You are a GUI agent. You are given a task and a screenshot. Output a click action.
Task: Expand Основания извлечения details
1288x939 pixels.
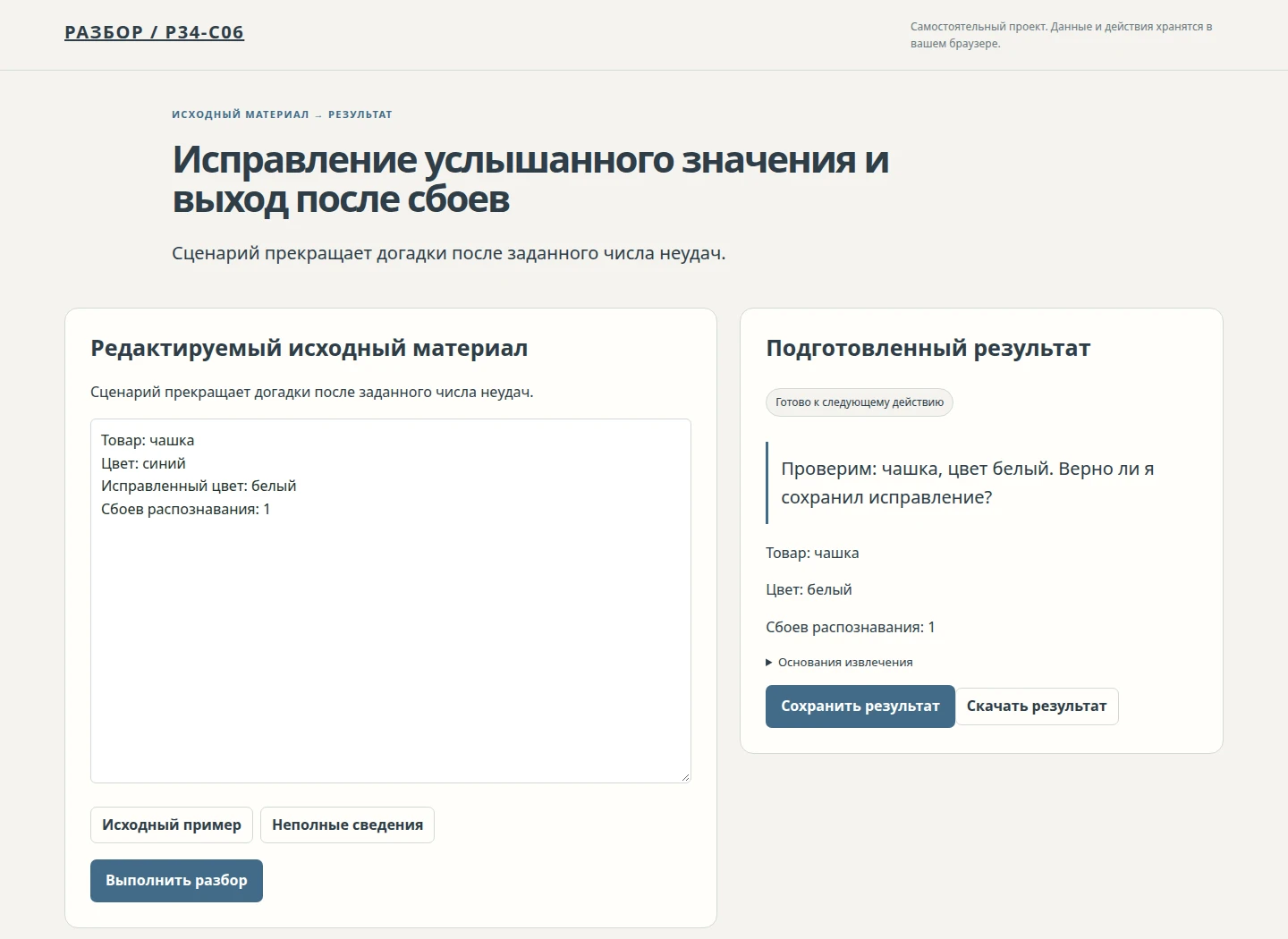(839, 663)
